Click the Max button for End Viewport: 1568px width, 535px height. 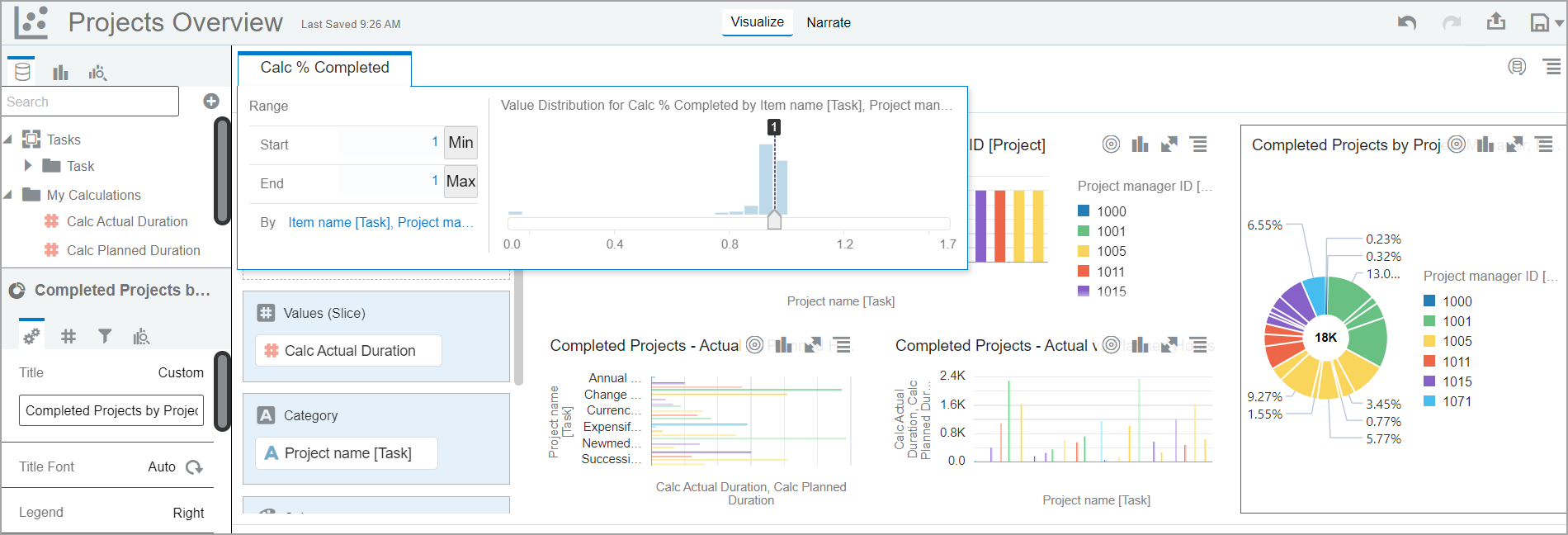(460, 182)
